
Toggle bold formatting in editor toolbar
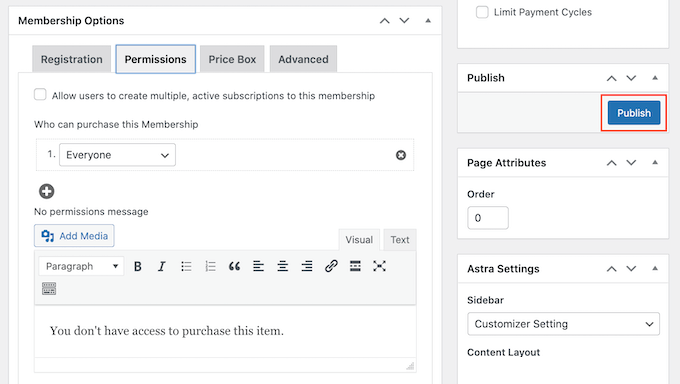(137, 266)
